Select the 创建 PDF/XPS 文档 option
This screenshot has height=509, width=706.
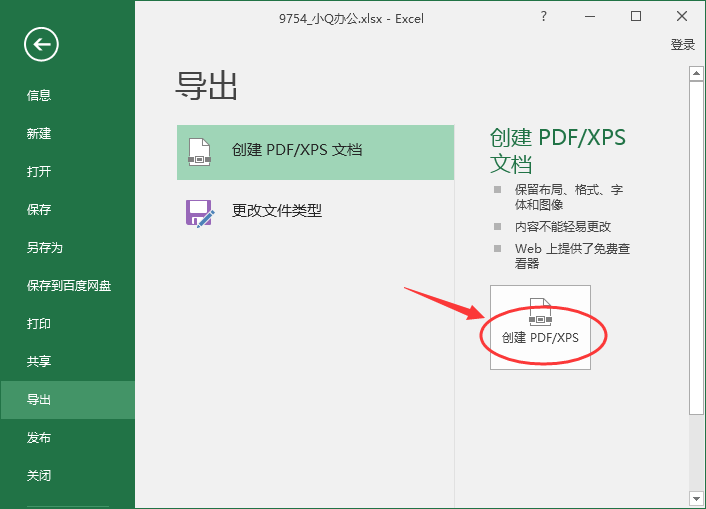pos(315,152)
